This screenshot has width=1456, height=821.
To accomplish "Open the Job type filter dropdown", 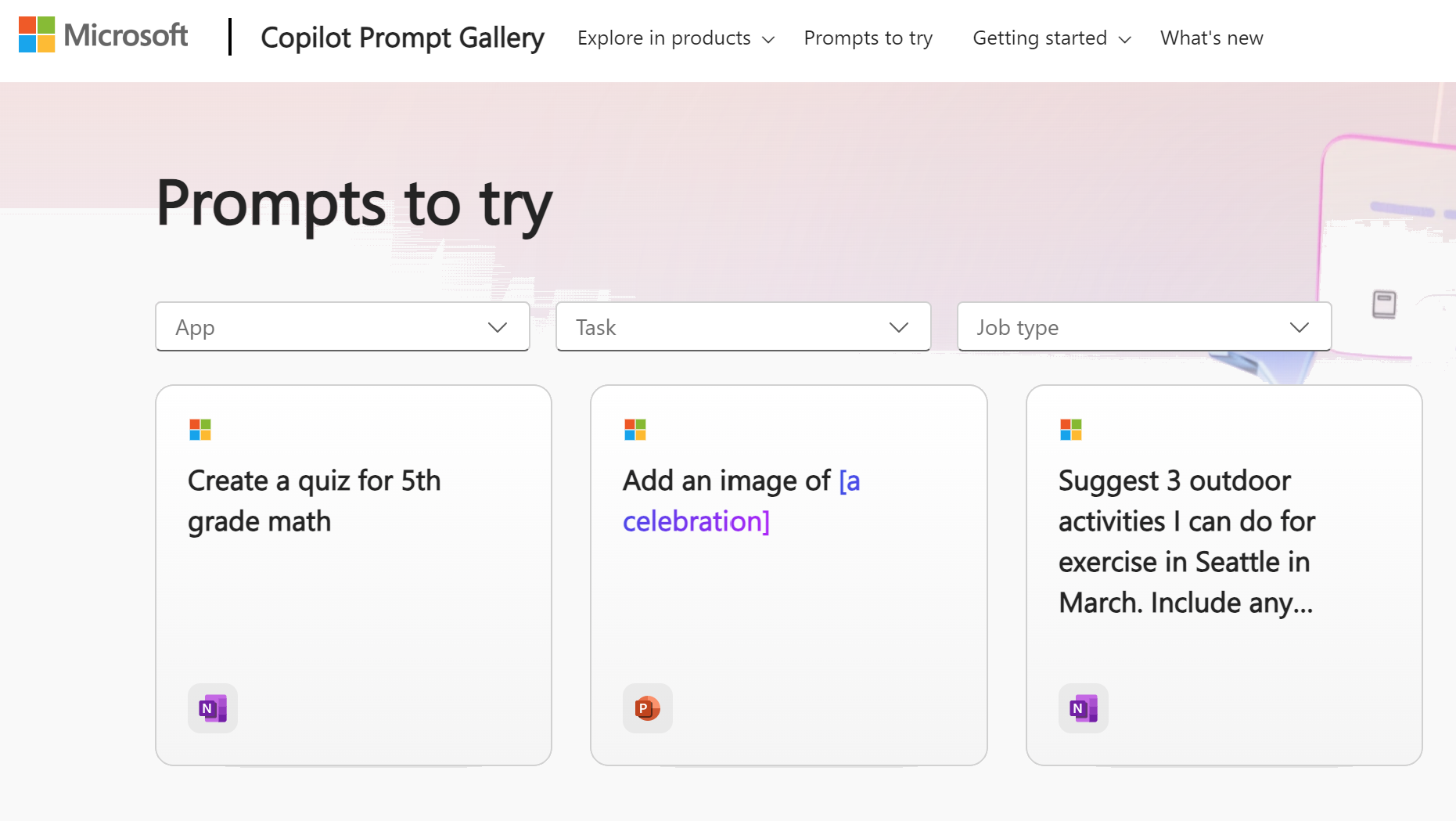I will tap(1144, 327).
